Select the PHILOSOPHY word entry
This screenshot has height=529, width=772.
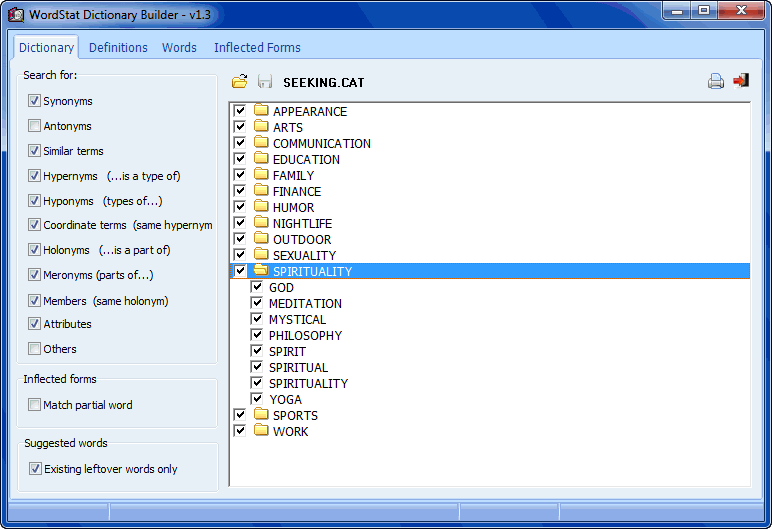pos(305,335)
